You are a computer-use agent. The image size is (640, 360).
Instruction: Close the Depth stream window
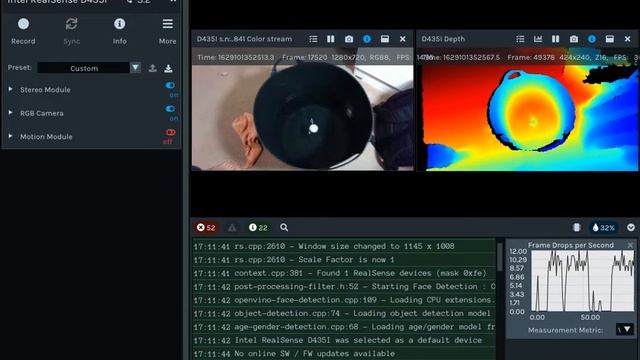pos(628,39)
